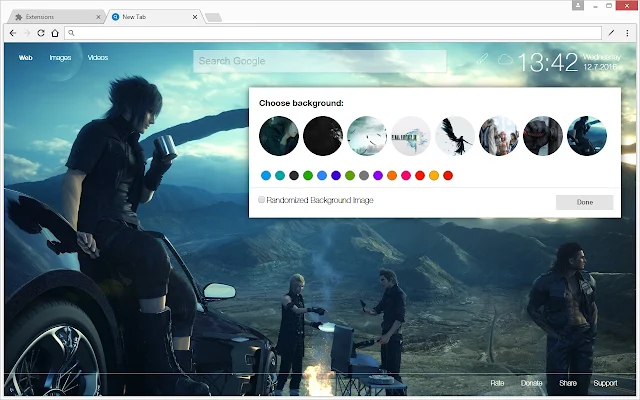Focus the Search Google box
Screen dimensions: 640x400
coord(320,61)
